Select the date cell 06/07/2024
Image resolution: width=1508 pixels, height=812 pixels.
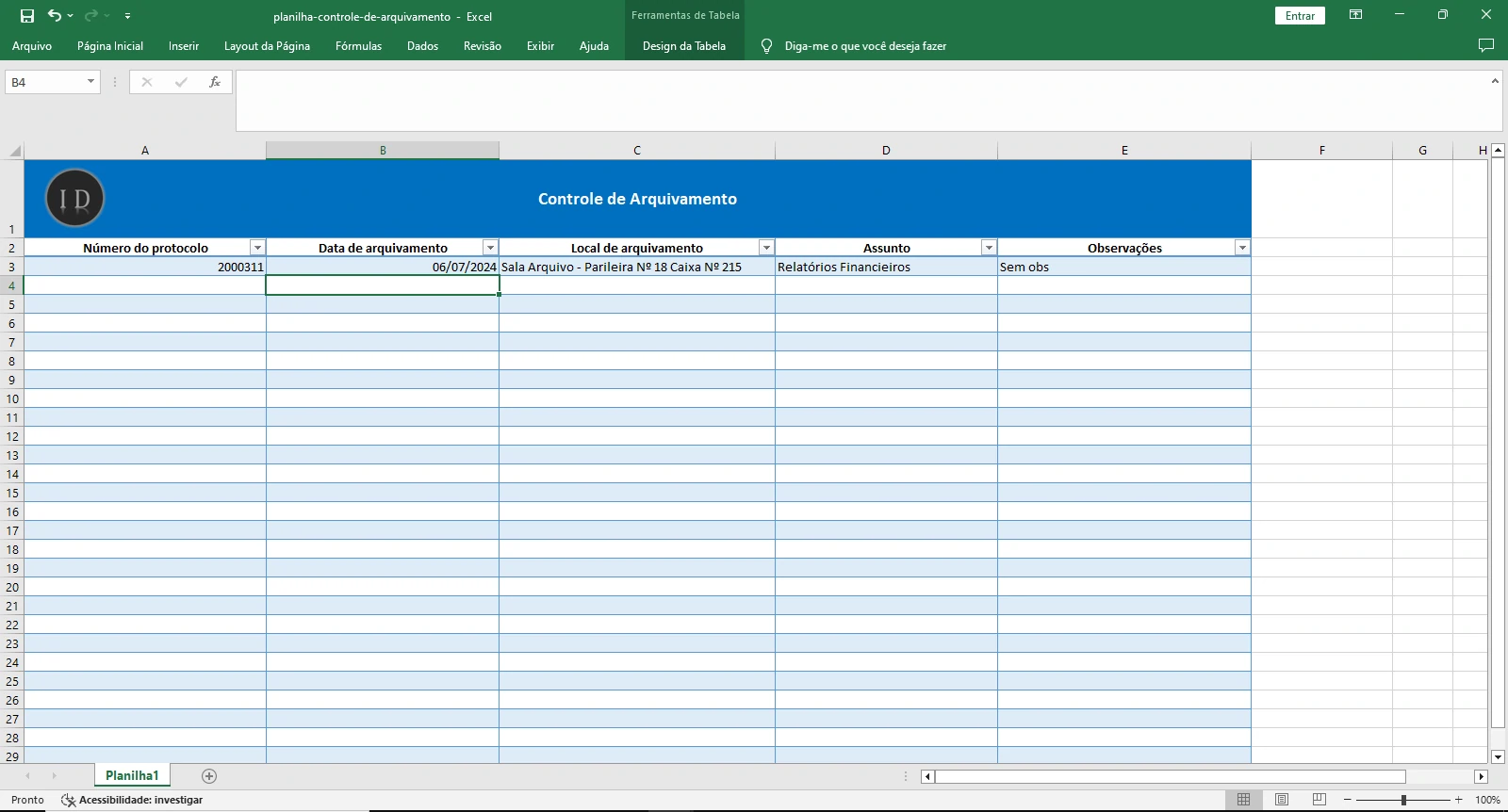pyautogui.click(x=383, y=267)
